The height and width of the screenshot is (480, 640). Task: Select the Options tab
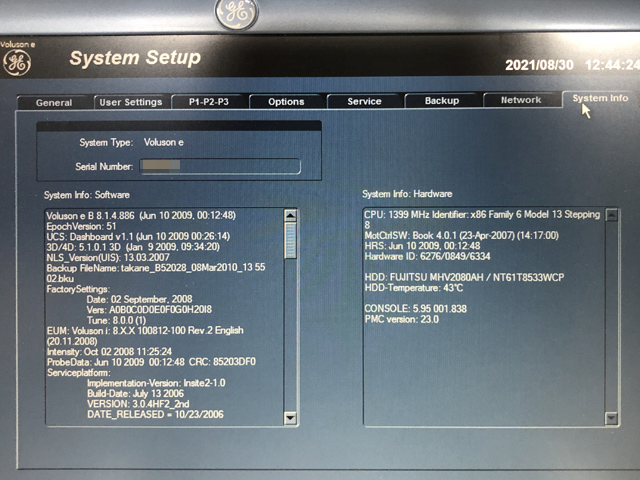pyautogui.click(x=286, y=102)
